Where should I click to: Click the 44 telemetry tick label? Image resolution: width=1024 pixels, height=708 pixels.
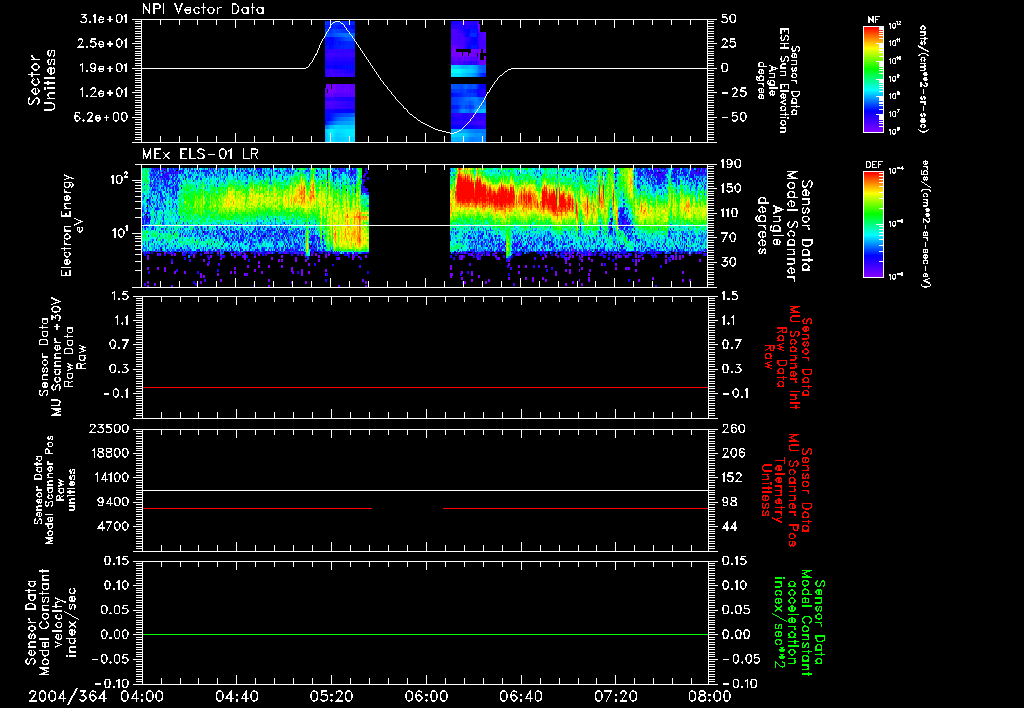click(x=729, y=526)
